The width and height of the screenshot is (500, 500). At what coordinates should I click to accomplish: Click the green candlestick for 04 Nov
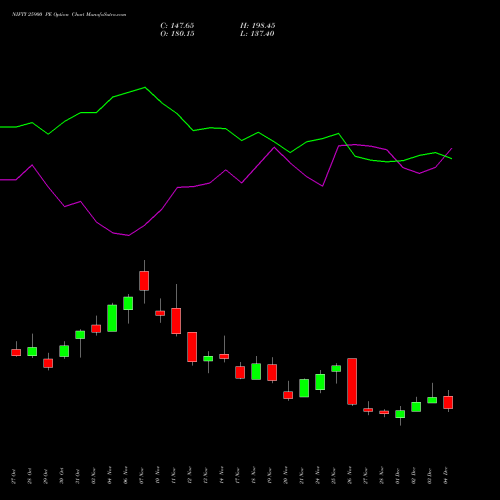(x=112, y=318)
